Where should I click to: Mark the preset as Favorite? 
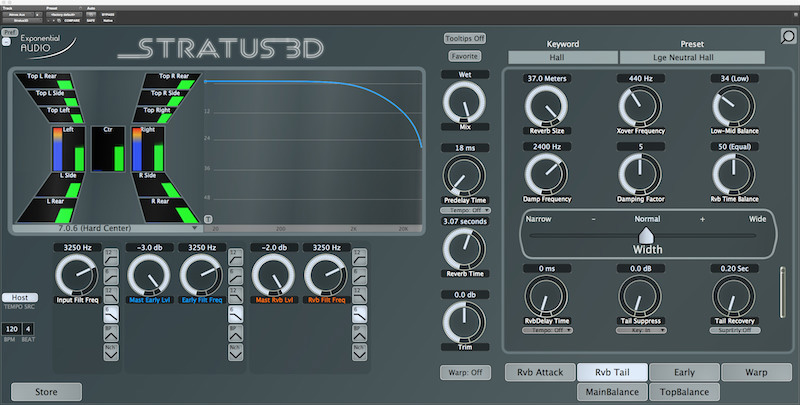[x=465, y=56]
